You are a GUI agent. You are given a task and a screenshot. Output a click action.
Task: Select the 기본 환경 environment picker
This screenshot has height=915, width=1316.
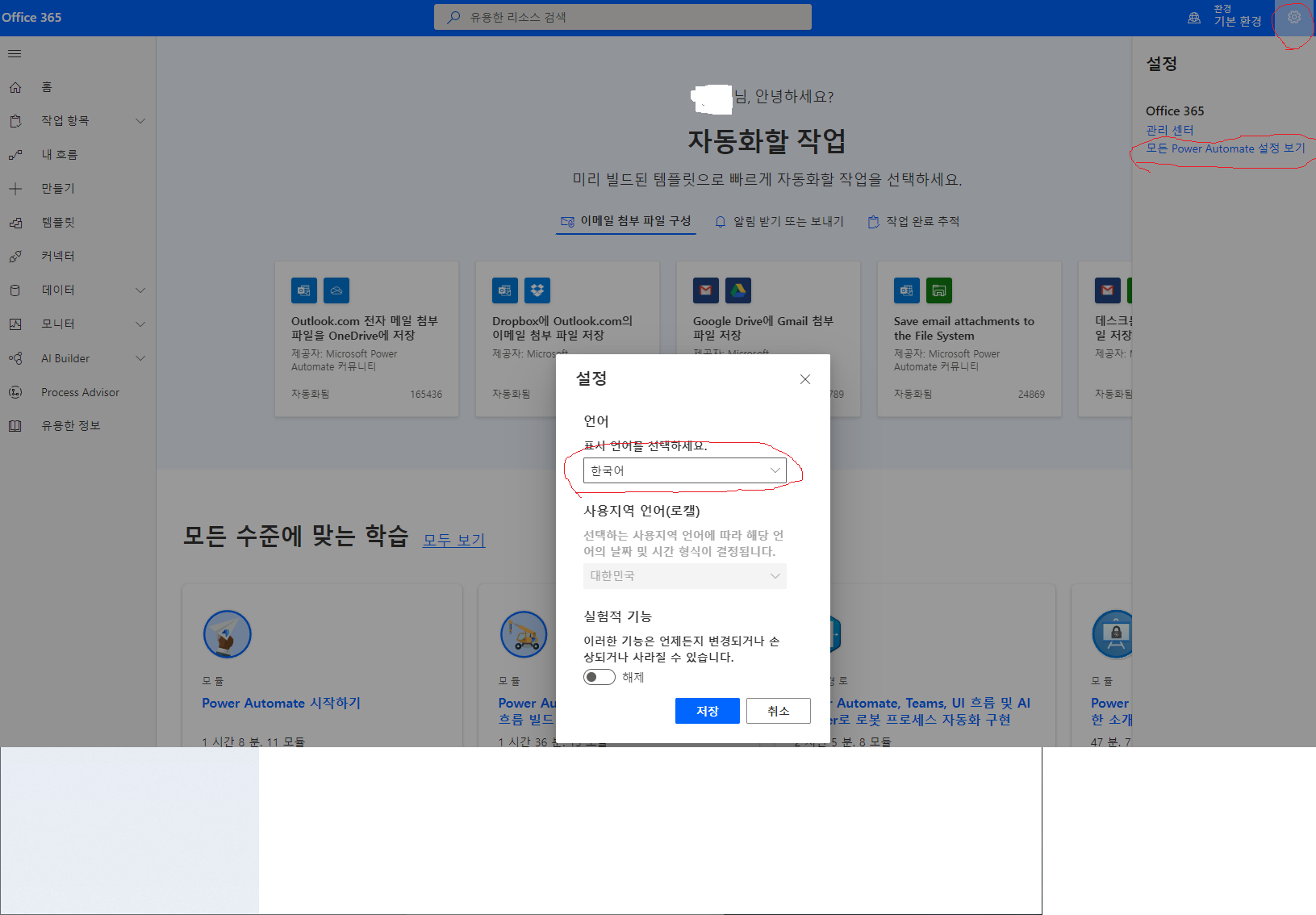coord(1238,16)
